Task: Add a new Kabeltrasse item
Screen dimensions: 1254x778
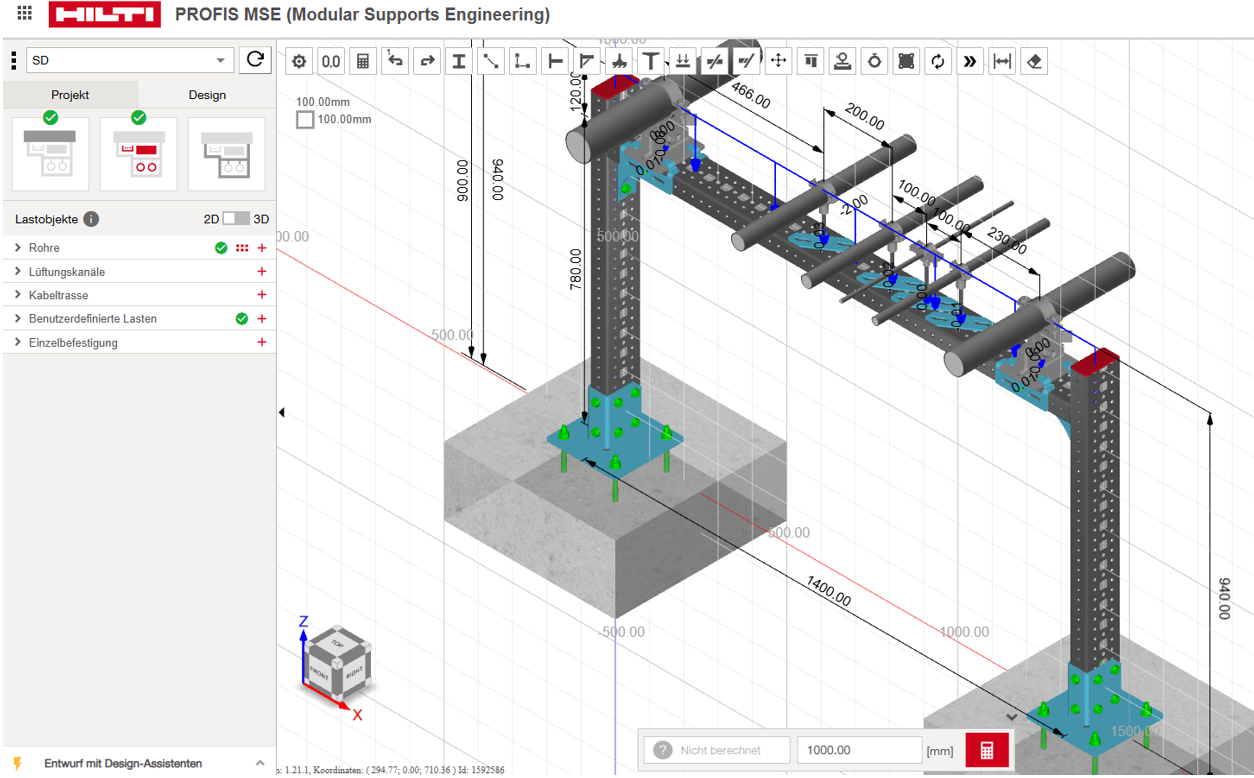Action: [x=262, y=295]
